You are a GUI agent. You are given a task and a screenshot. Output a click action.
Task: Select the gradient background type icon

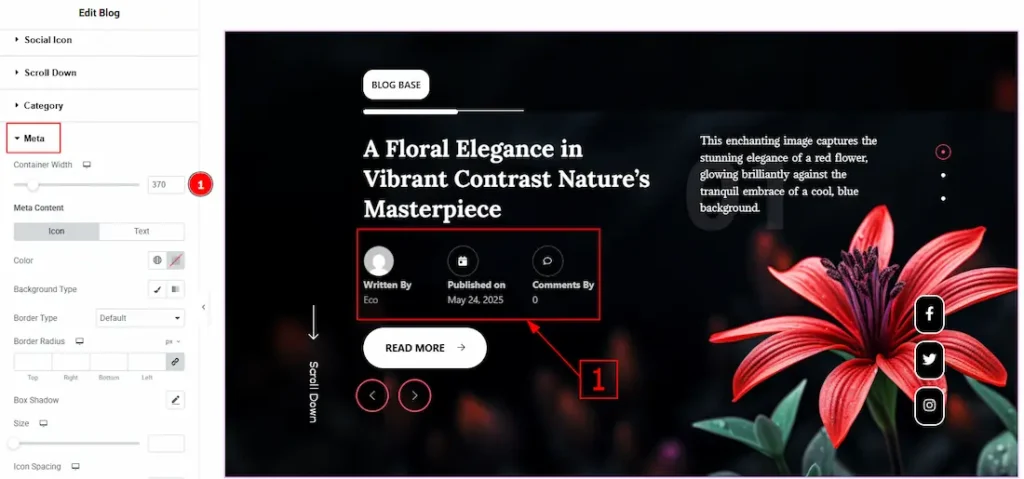click(x=175, y=290)
